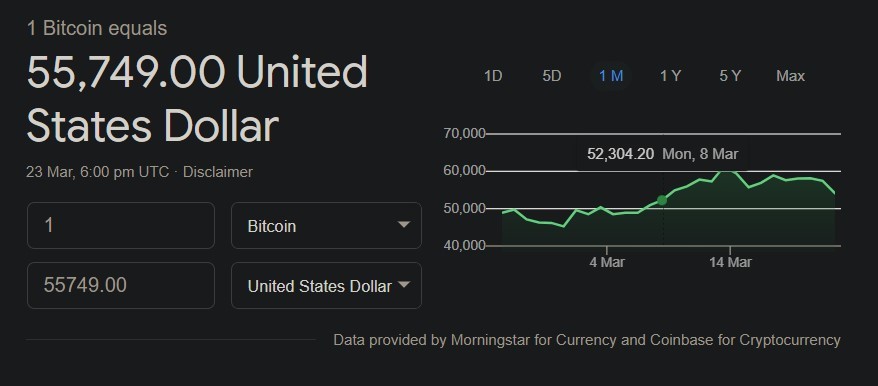Click the 14 Mar date label

(x=730, y=262)
